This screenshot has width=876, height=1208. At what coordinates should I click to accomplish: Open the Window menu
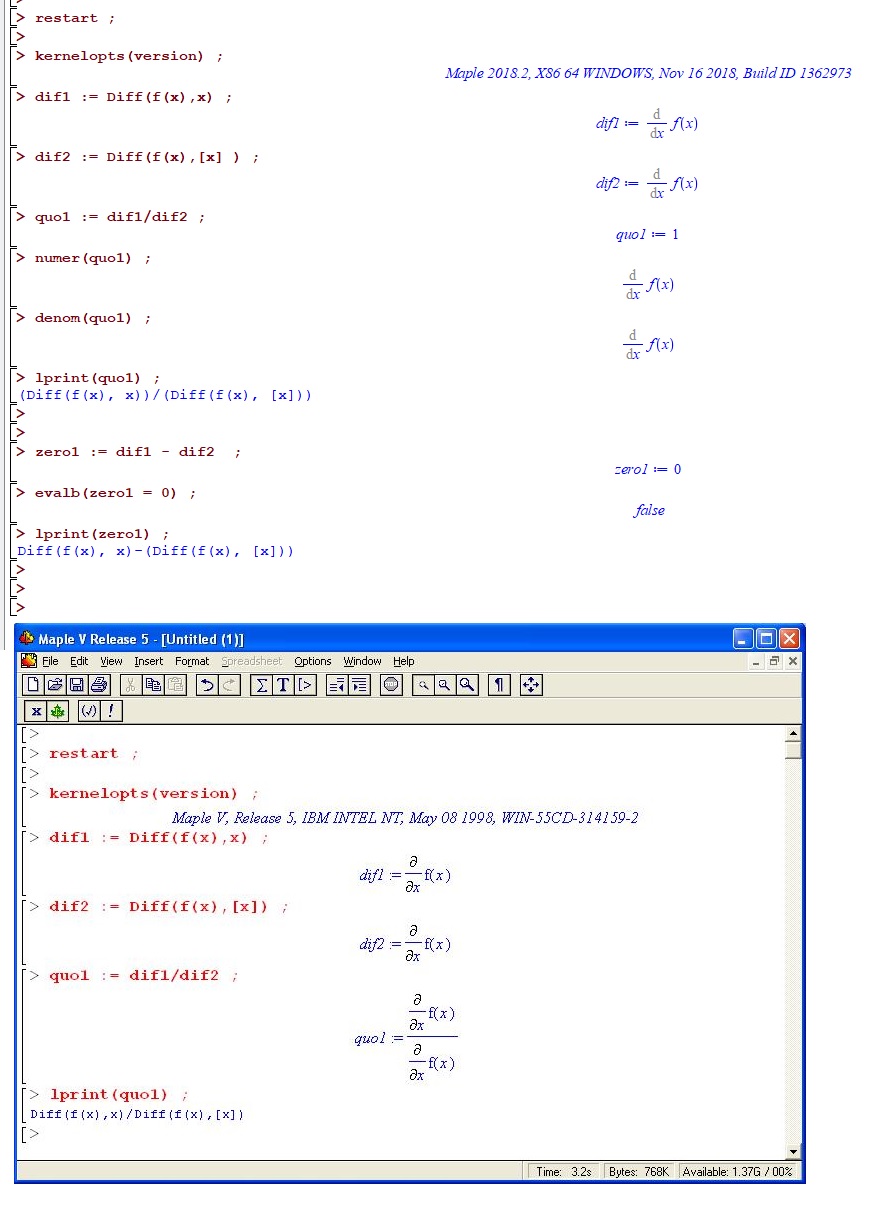pos(363,661)
